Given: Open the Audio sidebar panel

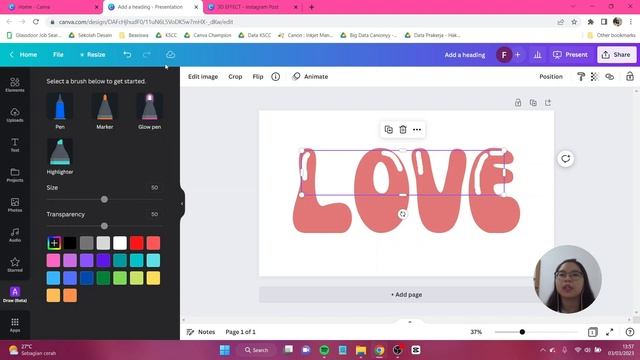Looking at the screenshot, I should point(15,235).
